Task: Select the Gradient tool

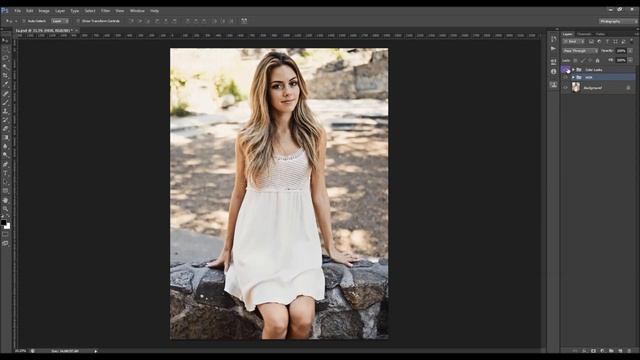Action: tap(5, 138)
